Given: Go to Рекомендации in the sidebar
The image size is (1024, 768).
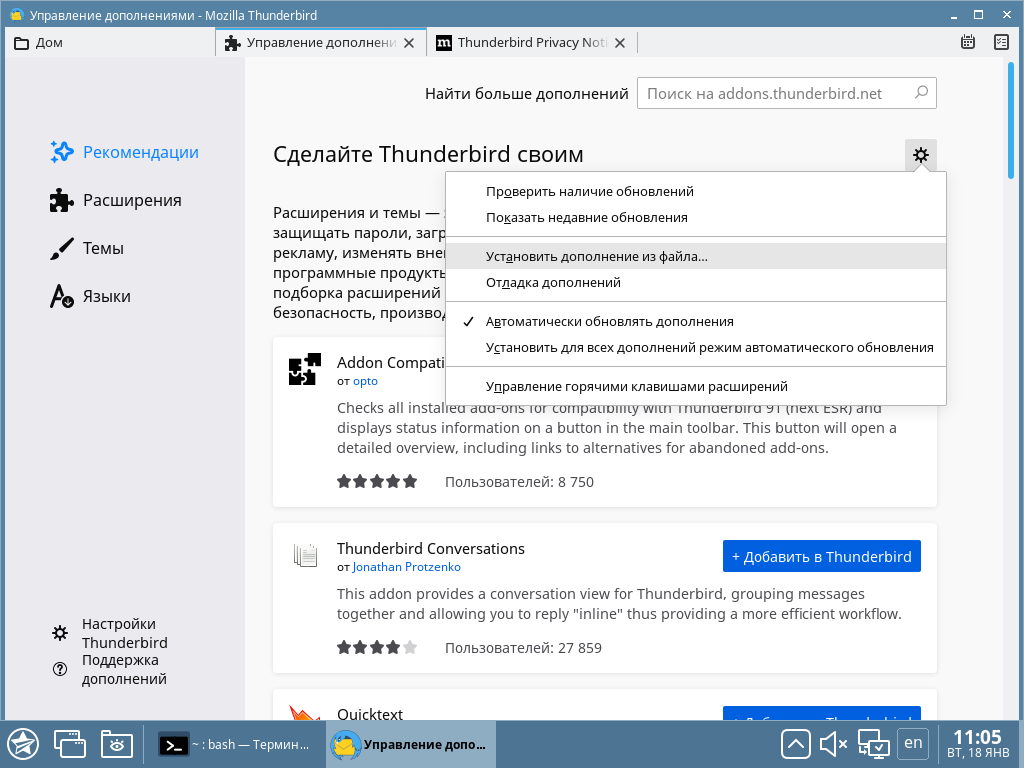Looking at the screenshot, I should [140, 152].
